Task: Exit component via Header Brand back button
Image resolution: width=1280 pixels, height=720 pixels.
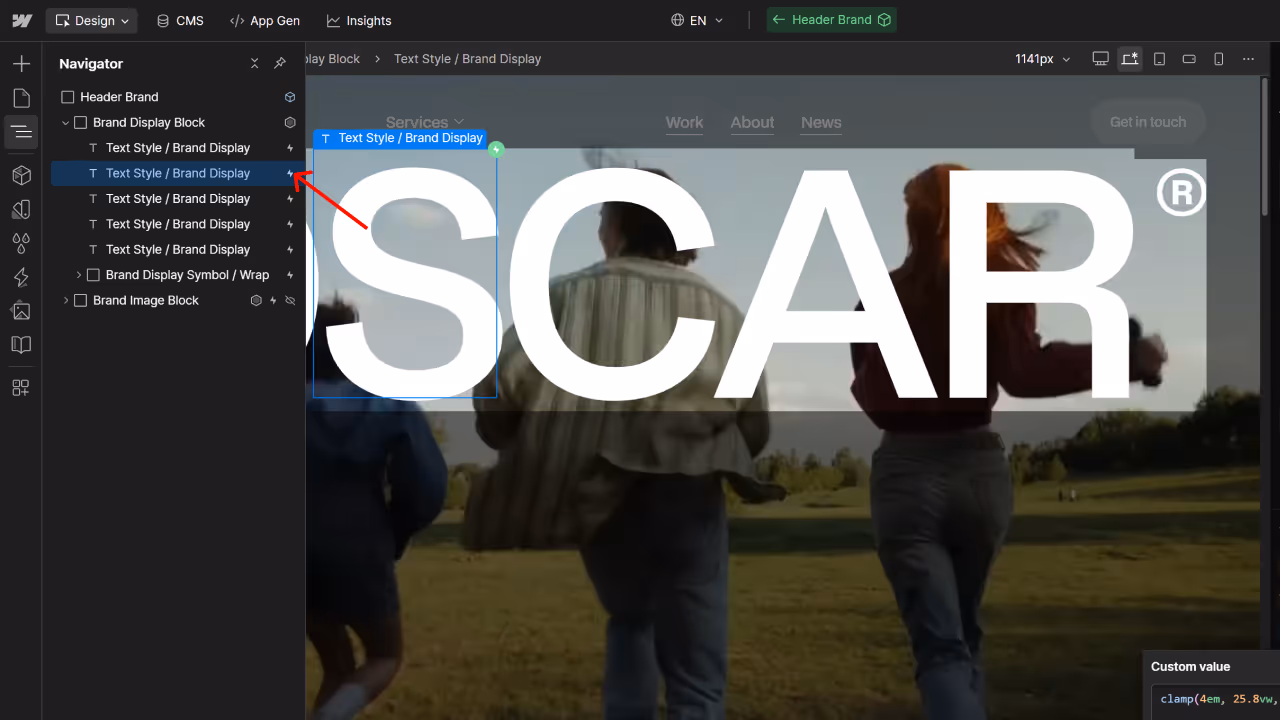Action: pos(832,20)
